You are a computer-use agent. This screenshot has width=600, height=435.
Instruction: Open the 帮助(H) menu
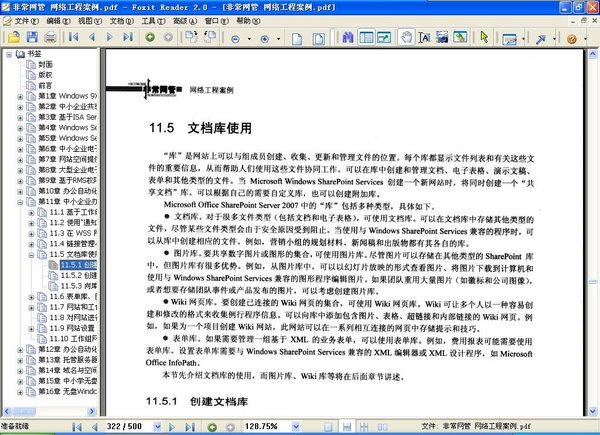pyautogui.click(x=248, y=21)
